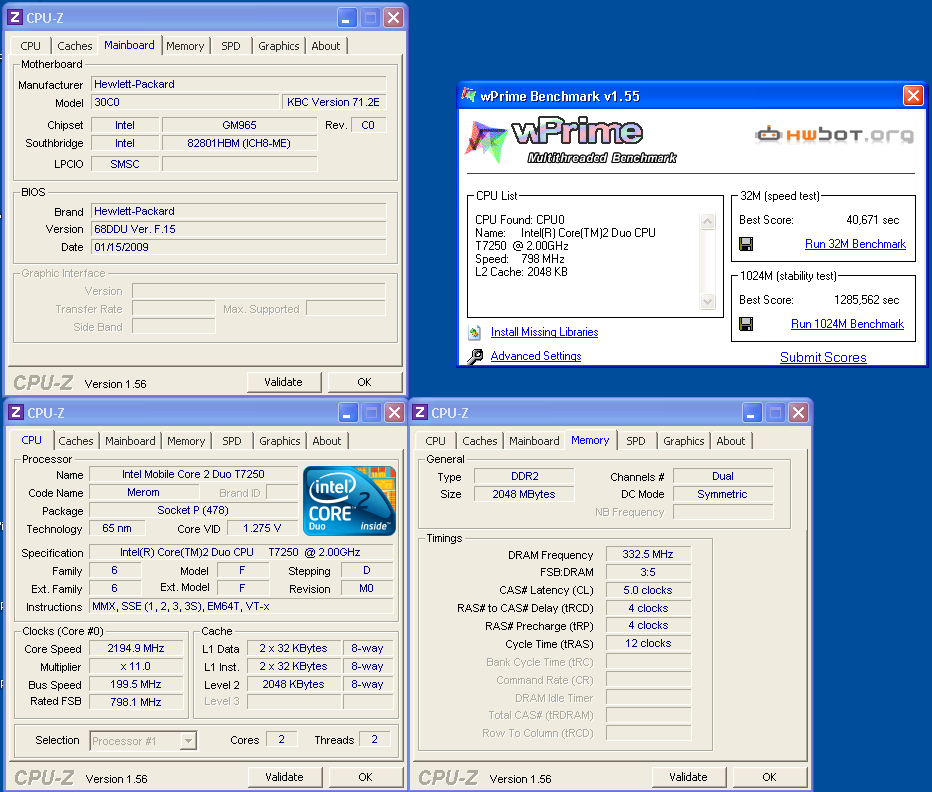The height and width of the screenshot is (792, 932).
Task: Click OK in the Memory window
Action: click(770, 777)
